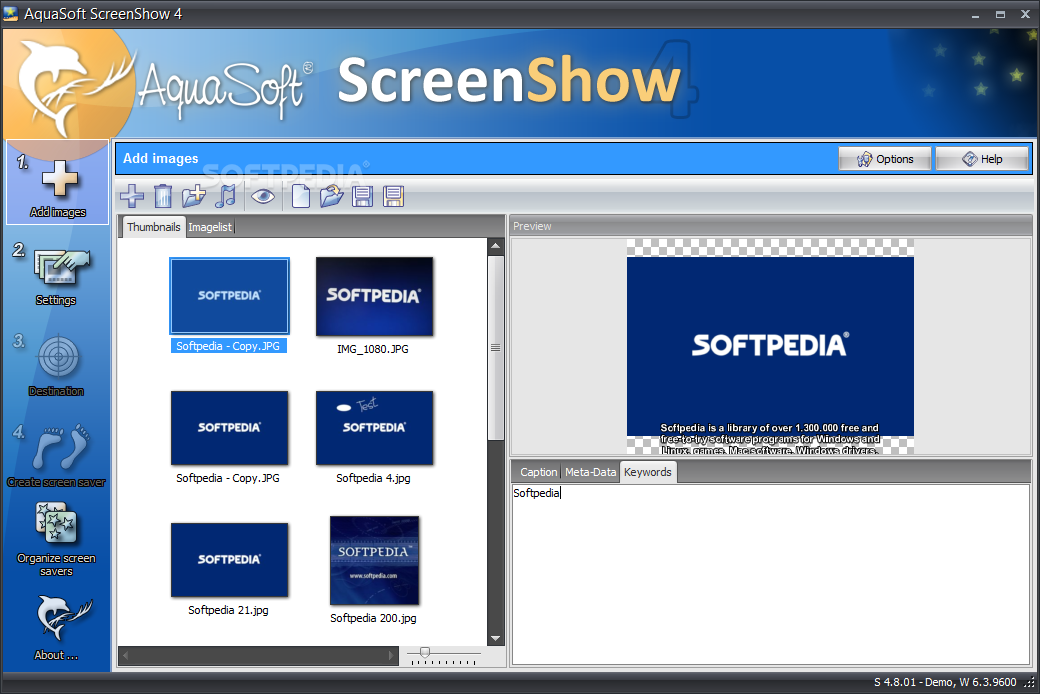Click the Options button
The image size is (1040, 694).
[x=885, y=159]
